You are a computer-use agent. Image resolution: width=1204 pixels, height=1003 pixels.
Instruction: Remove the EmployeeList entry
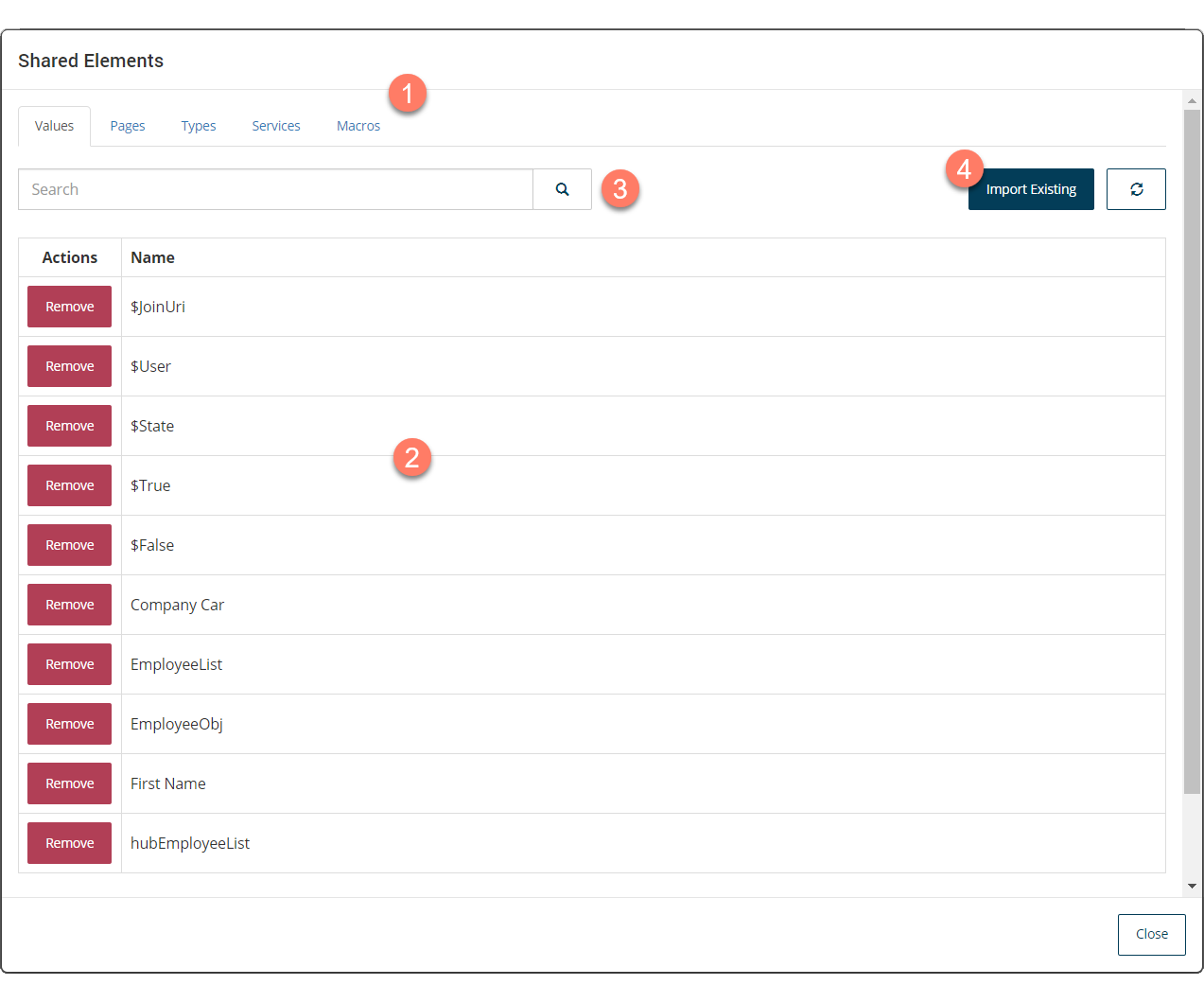point(70,664)
